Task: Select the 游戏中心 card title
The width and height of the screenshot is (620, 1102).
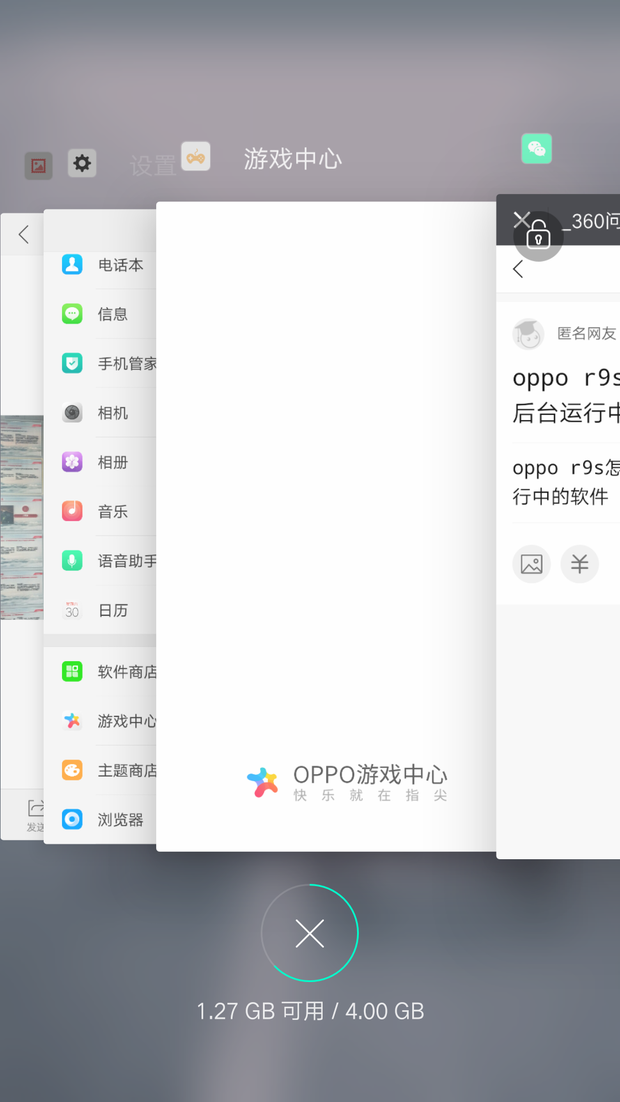Action: (x=293, y=160)
